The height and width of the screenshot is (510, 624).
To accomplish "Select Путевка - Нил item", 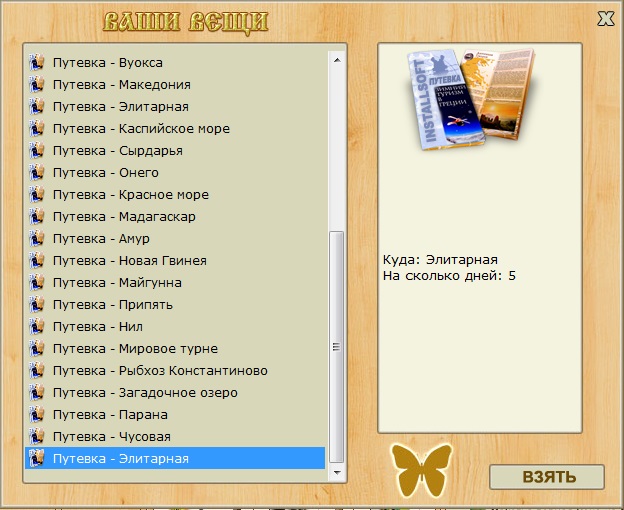I will tap(175, 327).
